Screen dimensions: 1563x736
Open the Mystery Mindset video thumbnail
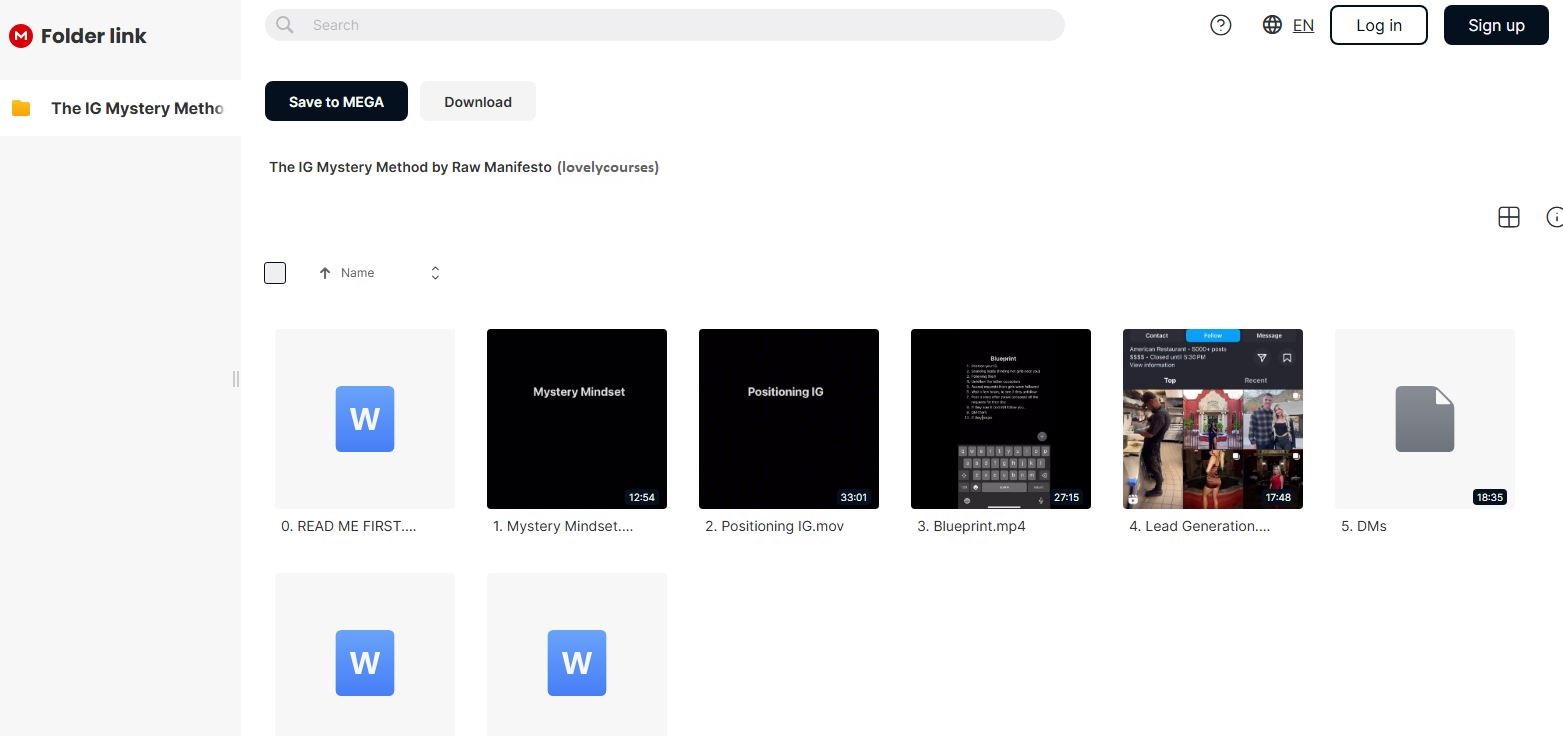[577, 418]
